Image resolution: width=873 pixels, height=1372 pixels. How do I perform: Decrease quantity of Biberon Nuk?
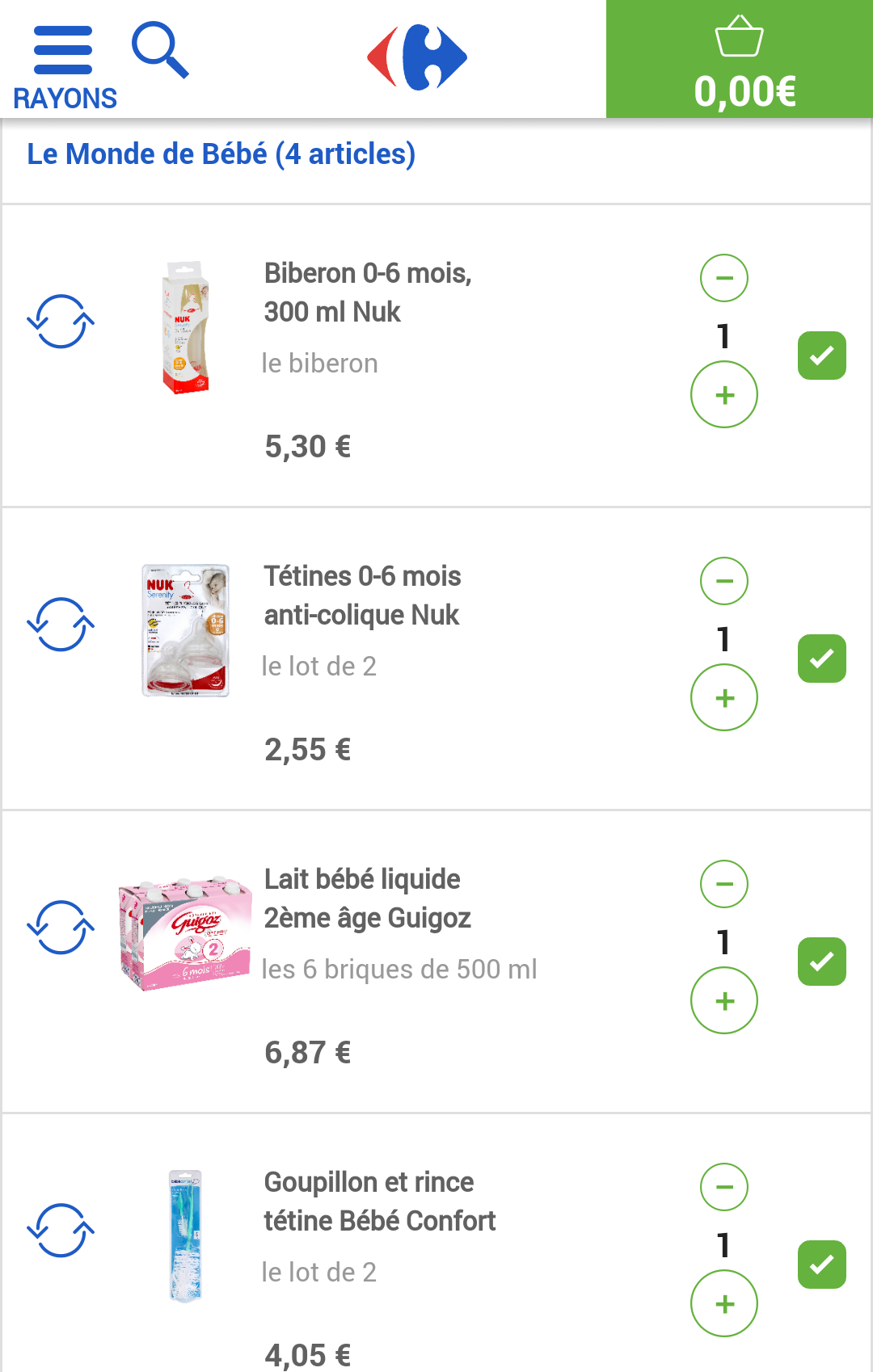(724, 278)
